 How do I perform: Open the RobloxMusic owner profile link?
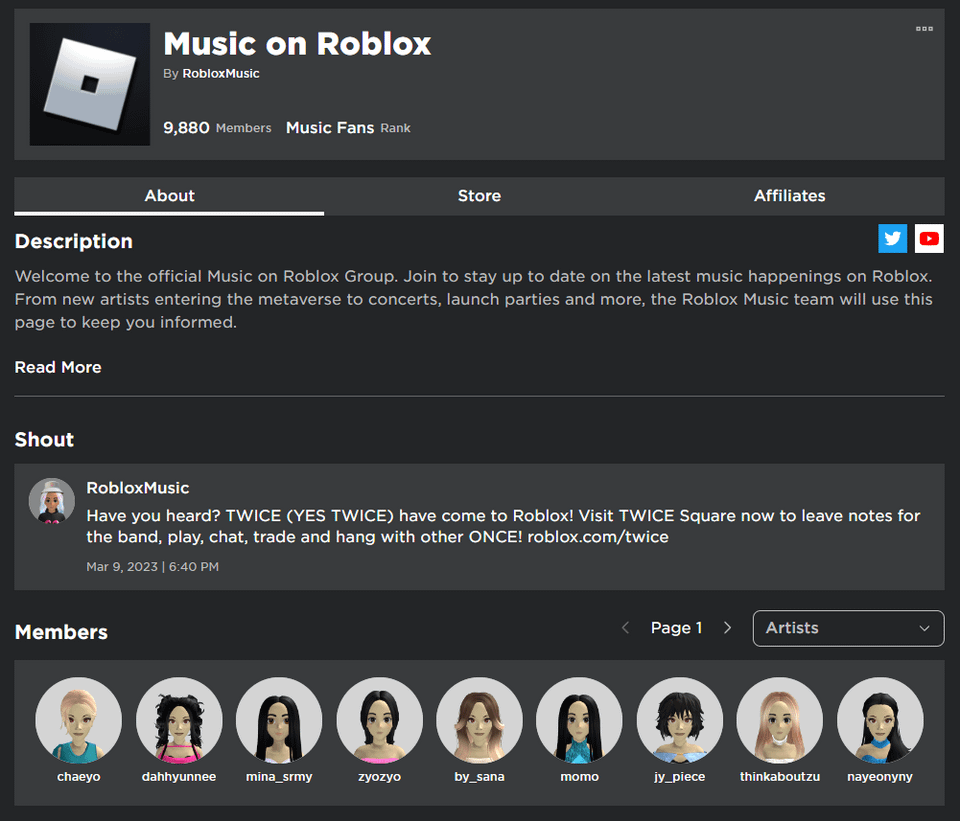pos(221,74)
